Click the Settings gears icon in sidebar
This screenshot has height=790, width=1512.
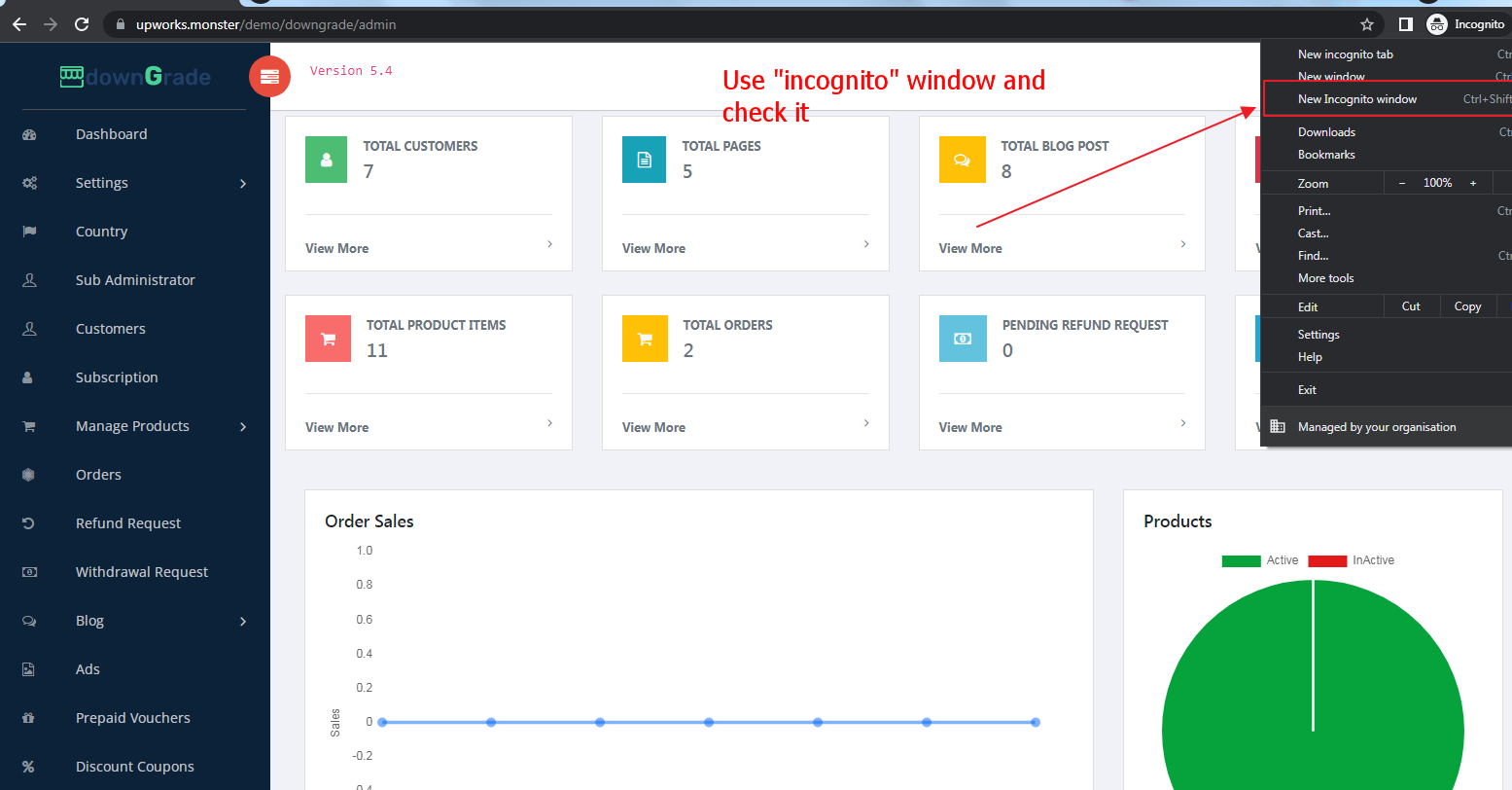click(29, 183)
